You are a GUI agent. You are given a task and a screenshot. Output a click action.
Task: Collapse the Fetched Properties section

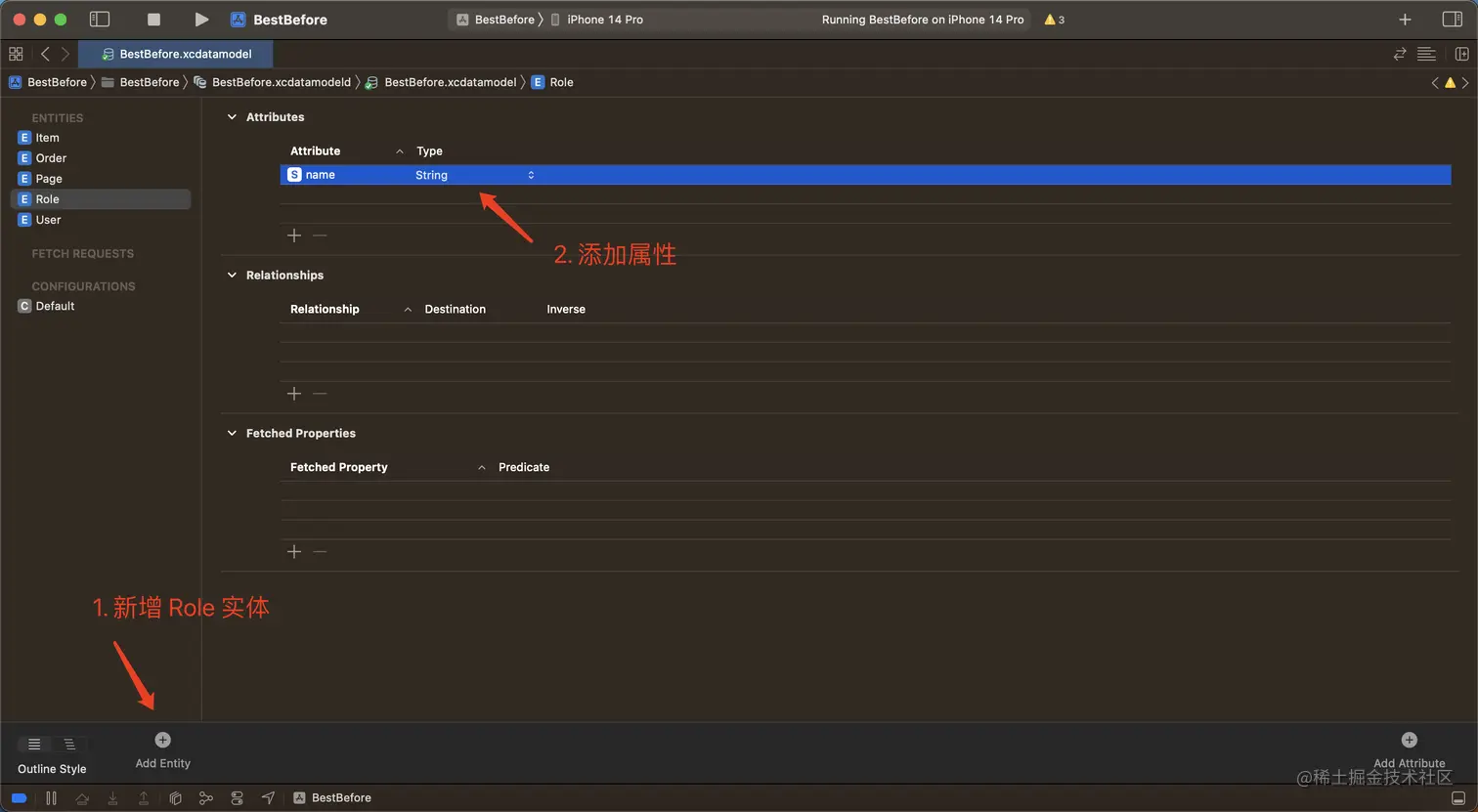point(232,434)
